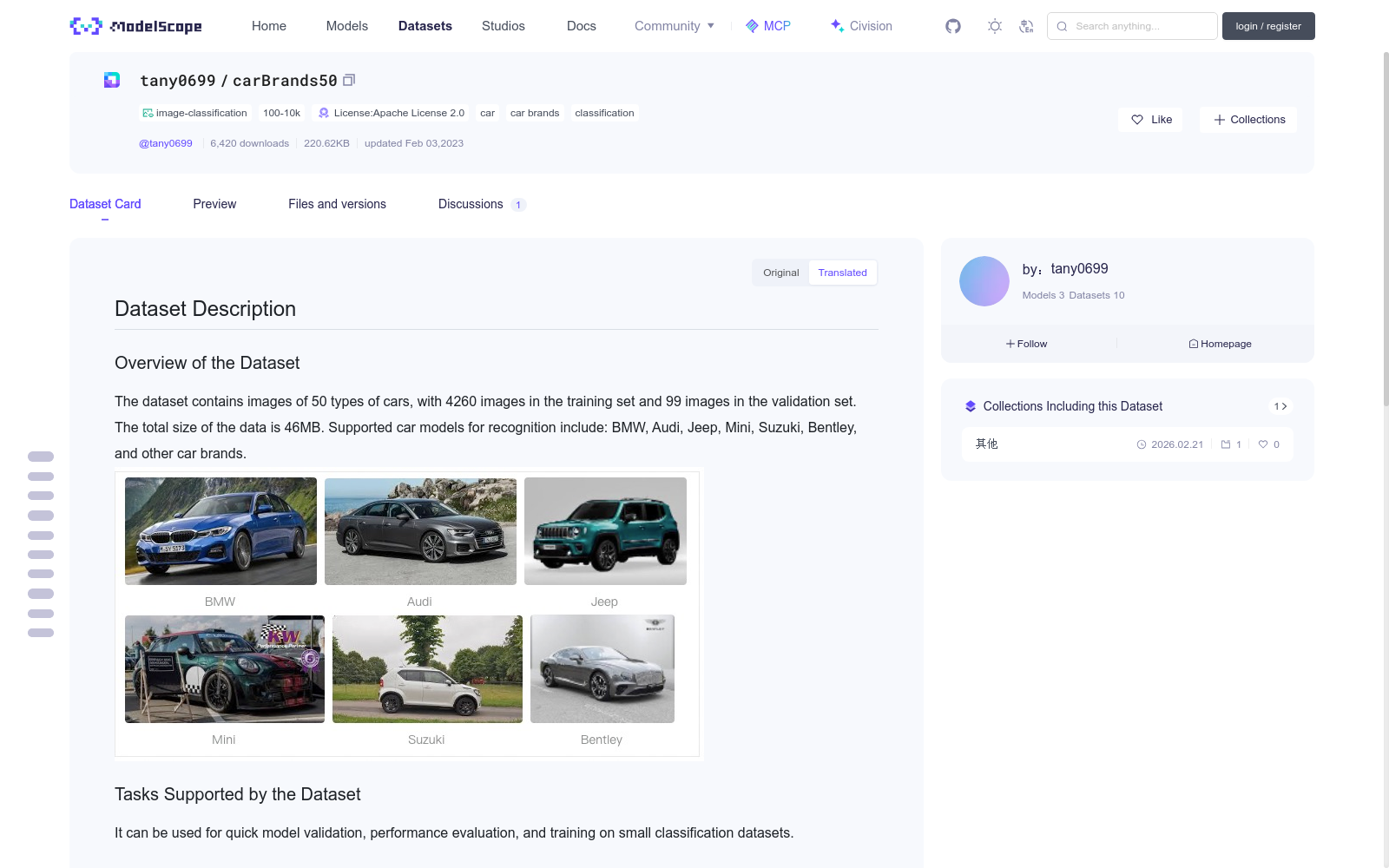Click the car tag

coord(487,113)
